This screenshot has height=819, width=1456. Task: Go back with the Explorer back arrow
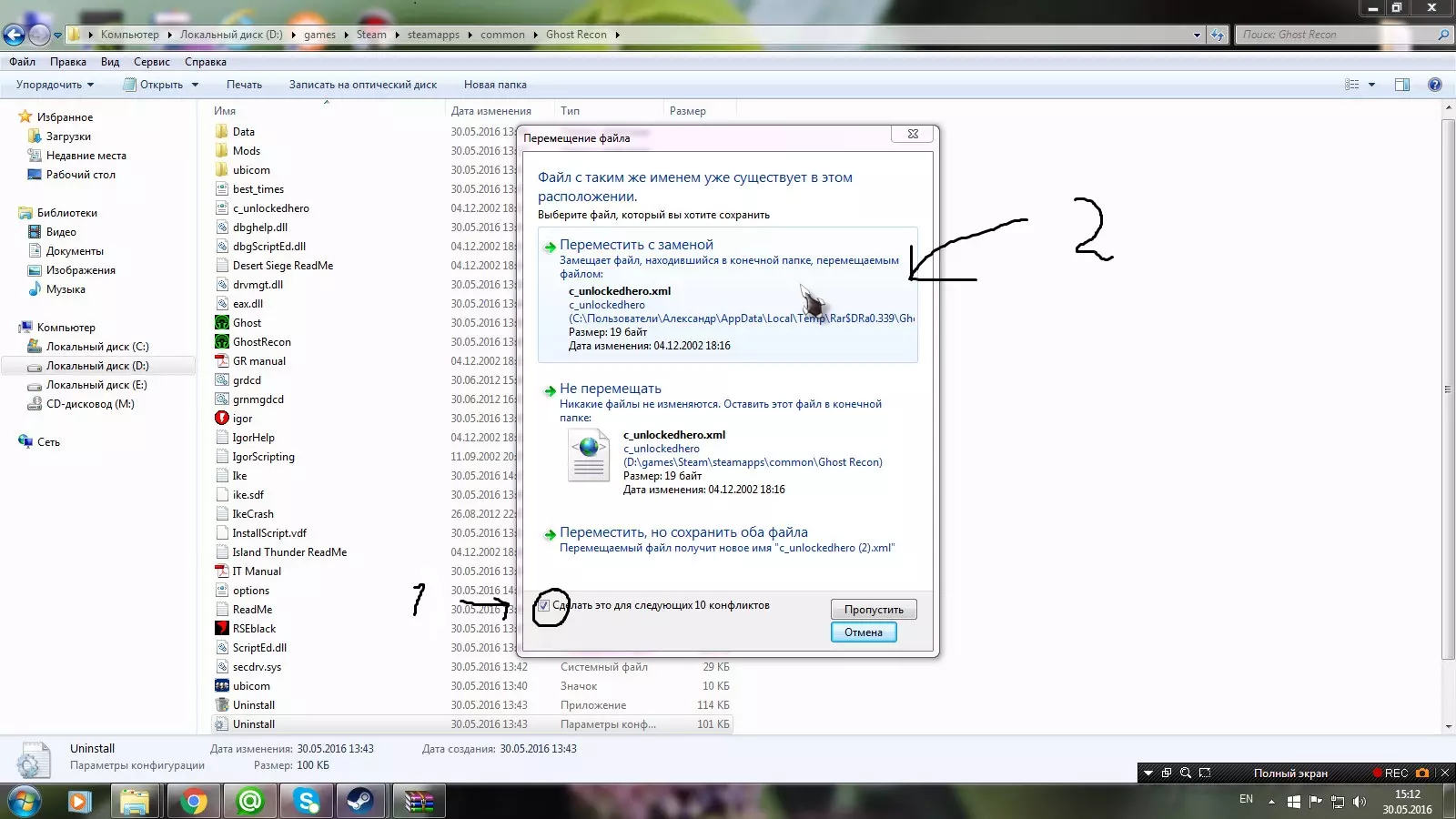tap(14, 35)
